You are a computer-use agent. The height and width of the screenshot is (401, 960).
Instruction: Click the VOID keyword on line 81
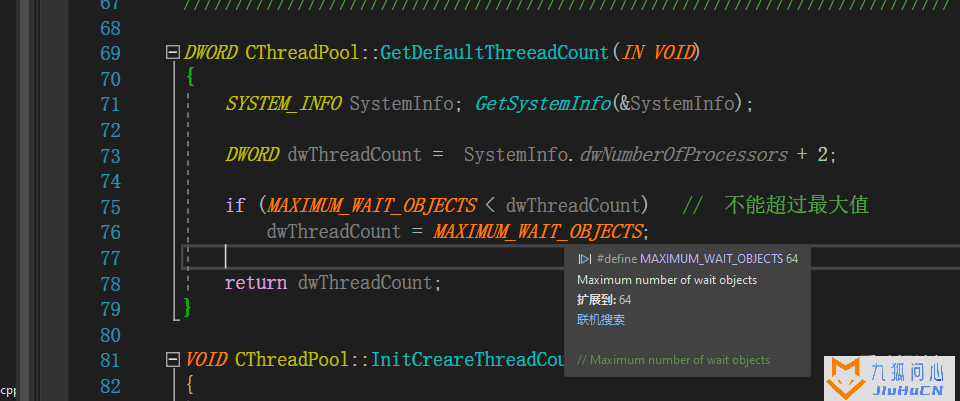206,359
